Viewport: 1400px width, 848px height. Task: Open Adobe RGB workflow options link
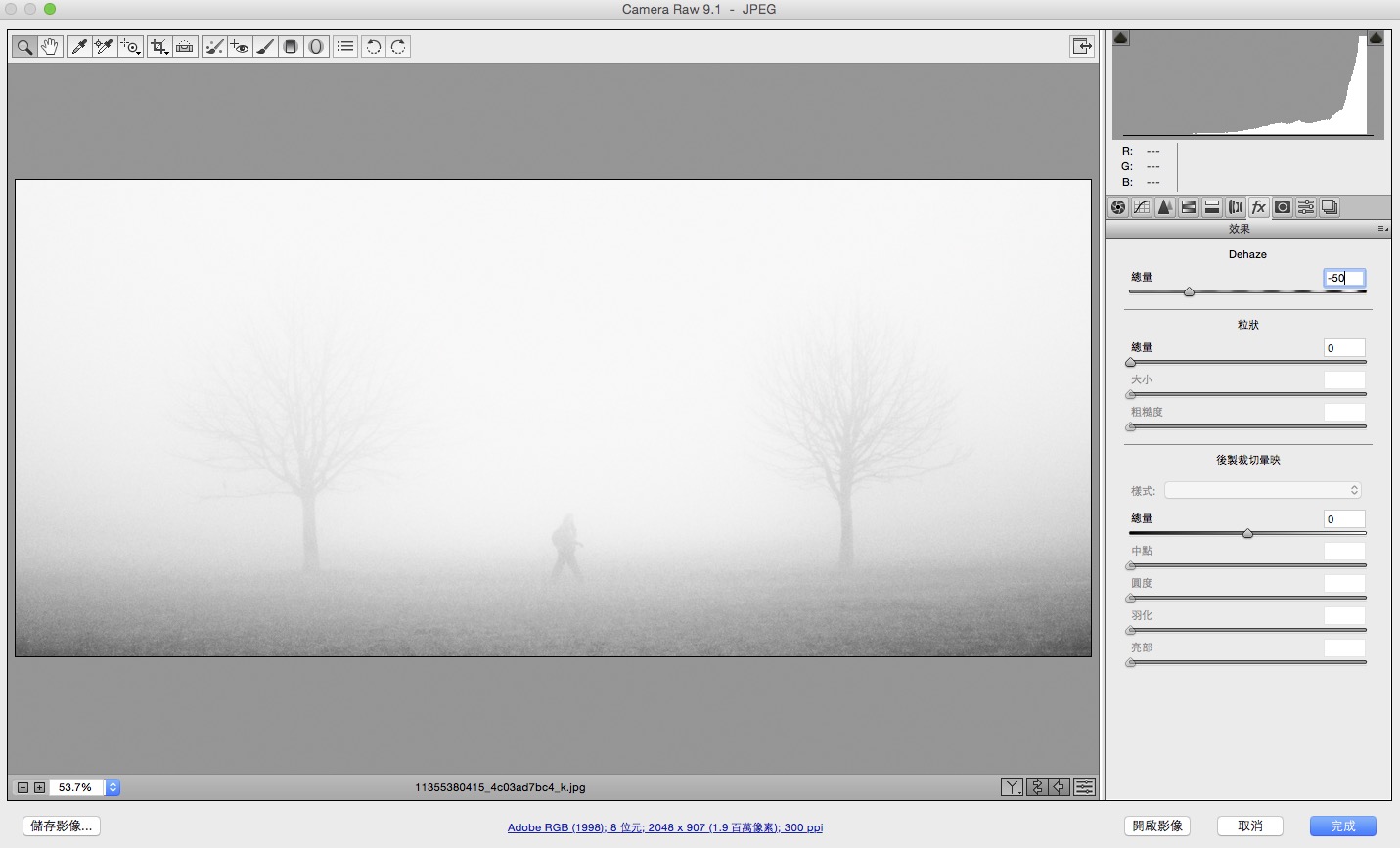click(664, 827)
